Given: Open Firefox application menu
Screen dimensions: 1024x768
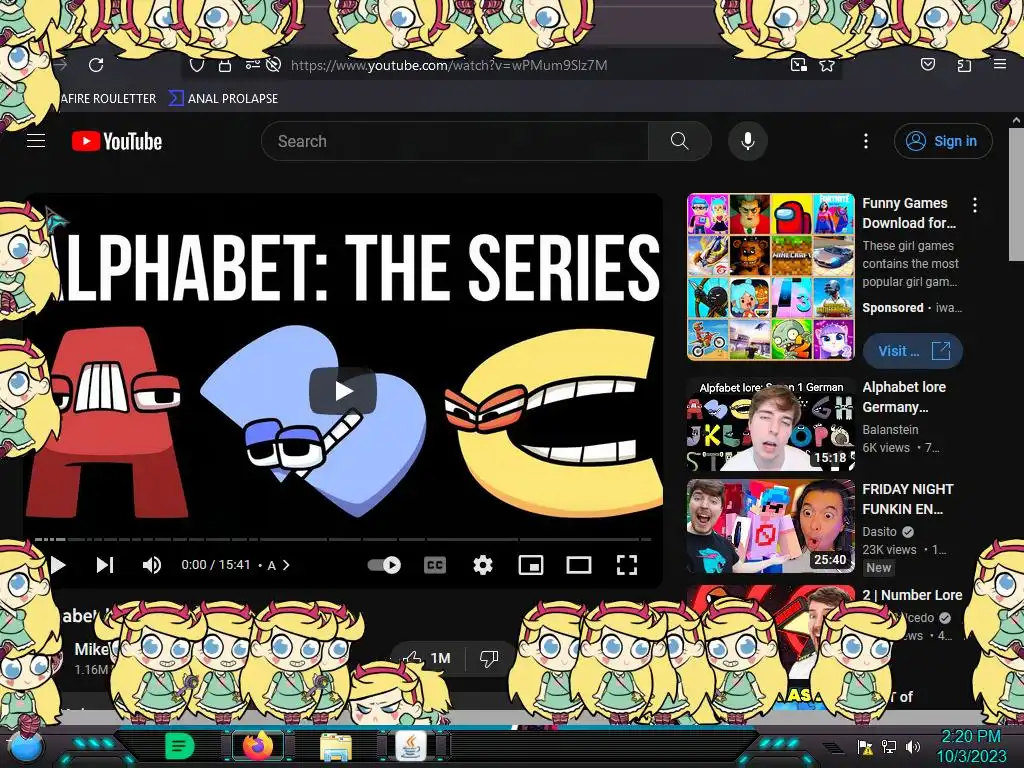Looking at the screenshot, I should [999, 64].
